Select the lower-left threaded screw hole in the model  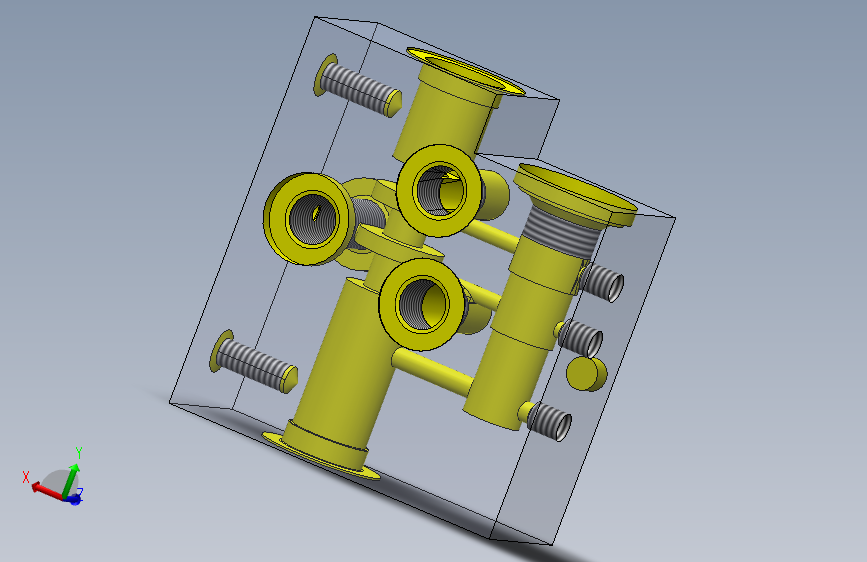(254, 362)
